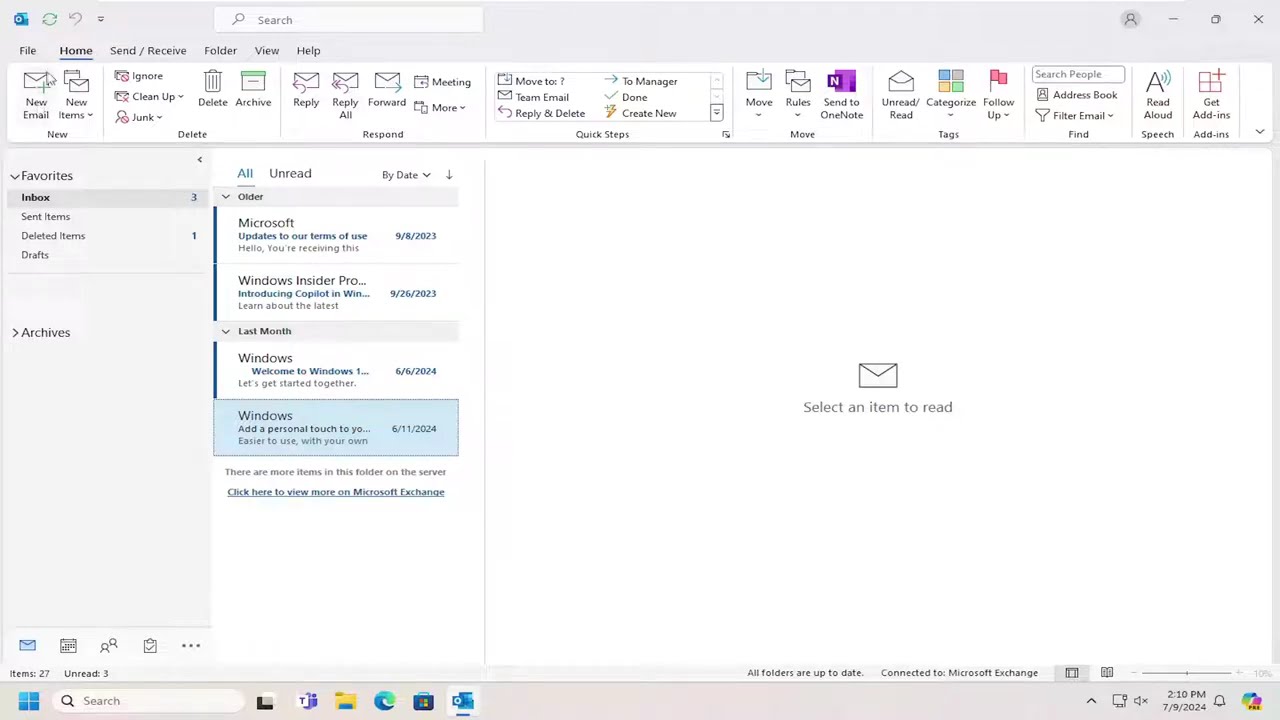Open the Rules menu
Viewport: 1280px width, 720px height.
pyautogui.click(x=798, y=95)
